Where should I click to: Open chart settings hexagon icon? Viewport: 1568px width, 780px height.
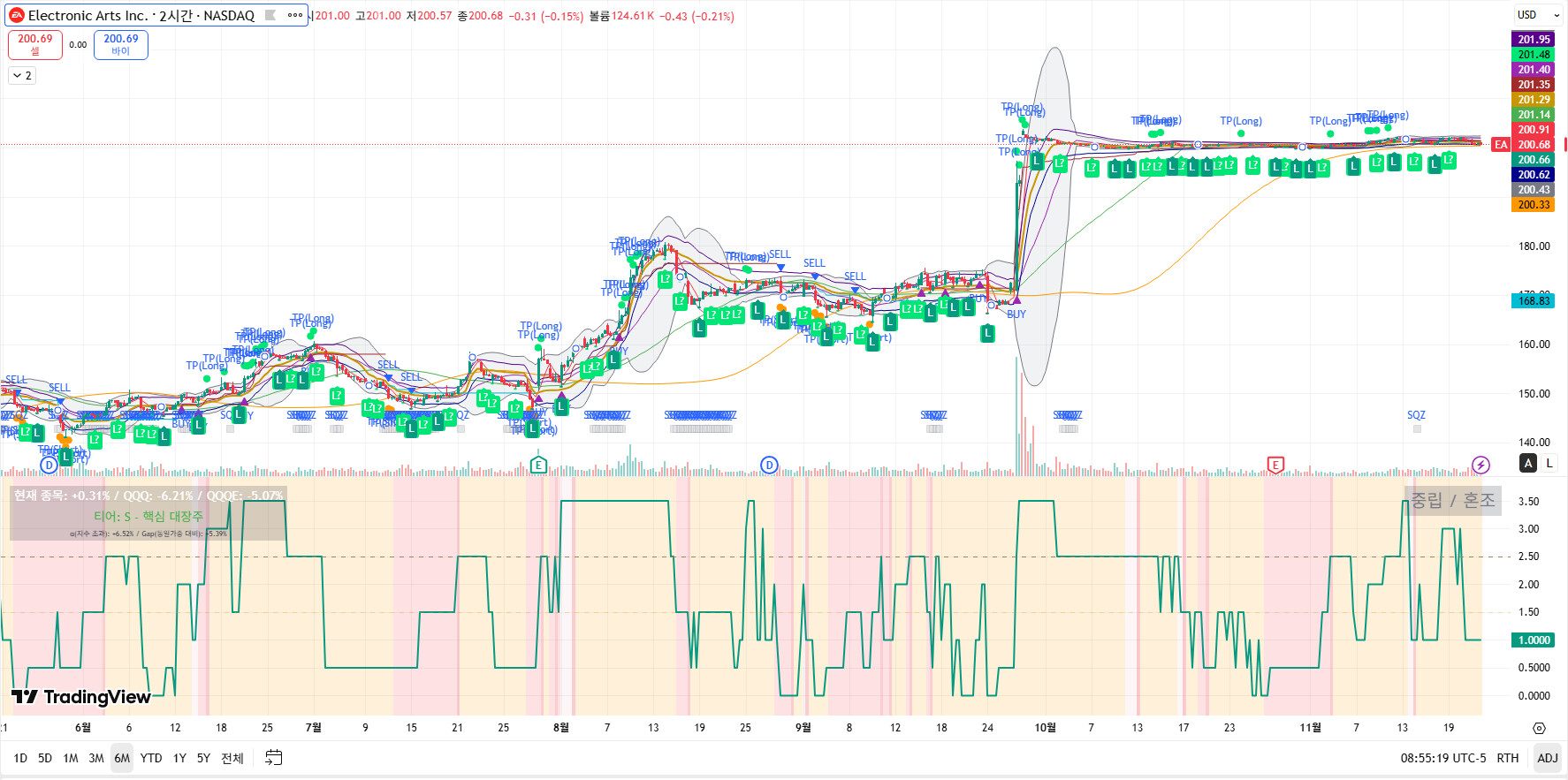click(x=1539, y=728)
